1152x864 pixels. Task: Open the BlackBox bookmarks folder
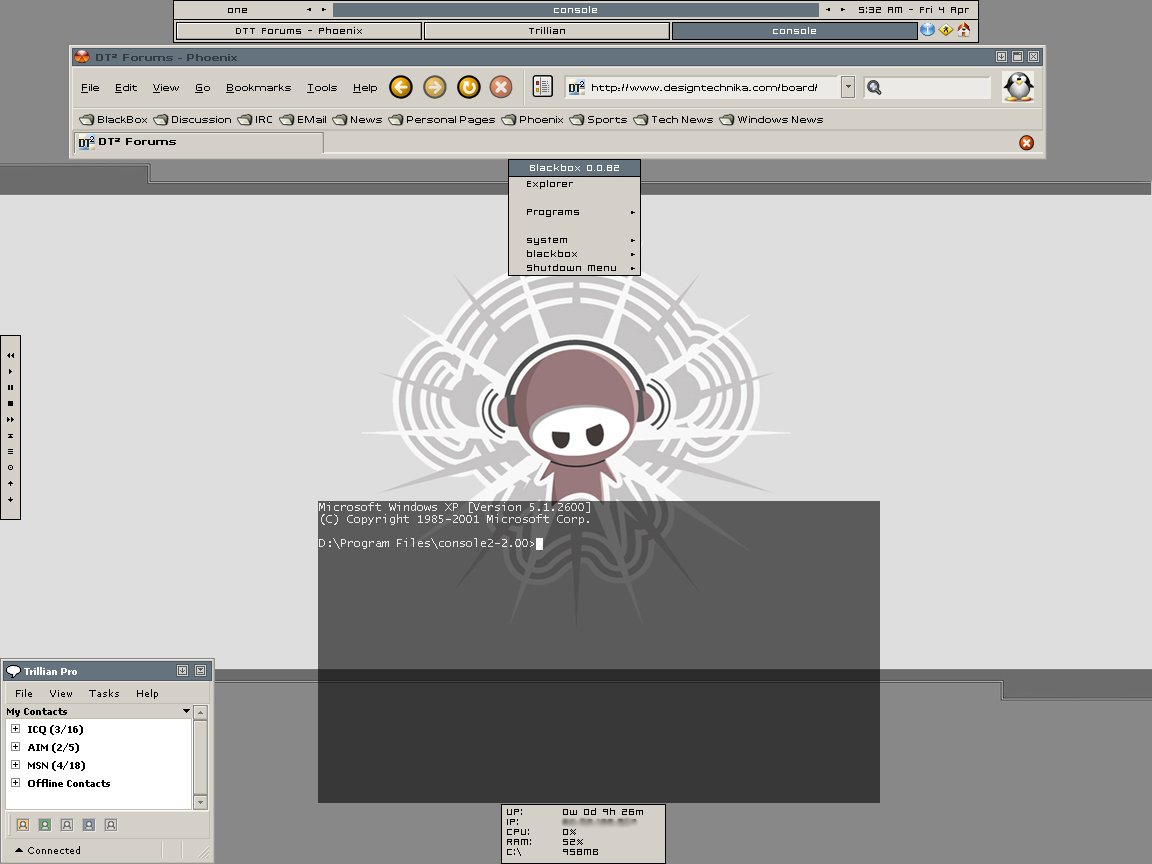tap(113, 119)
